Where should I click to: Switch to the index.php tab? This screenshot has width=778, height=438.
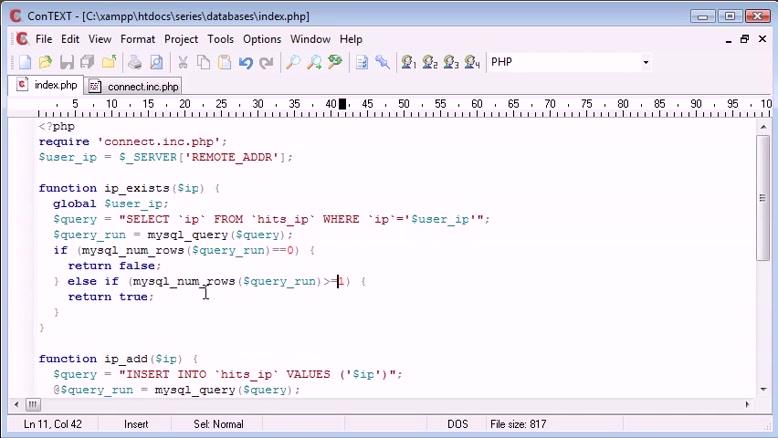tap(46, 85)
